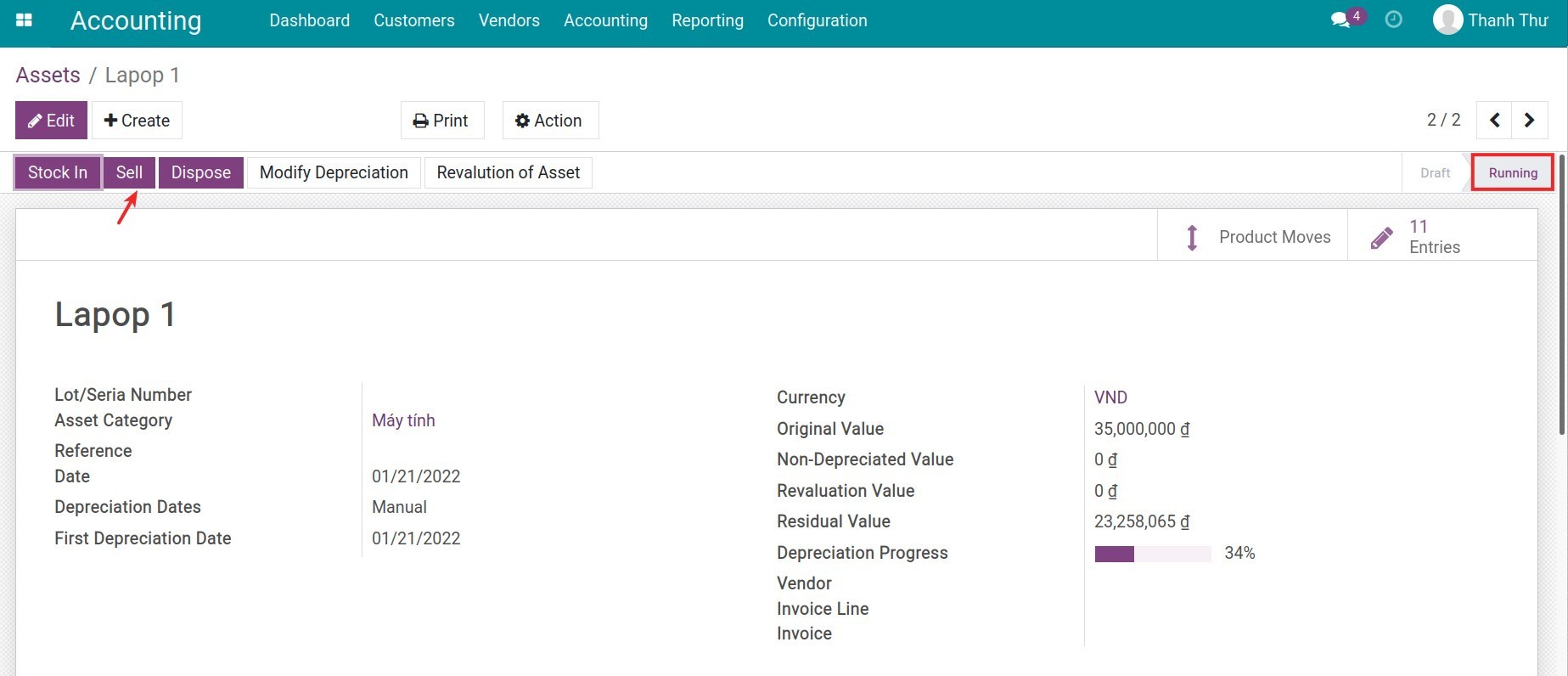Click the Sell button
The width and height of the screenshot is (1568, 676).
pyautogui.click(x=129, y=172)
